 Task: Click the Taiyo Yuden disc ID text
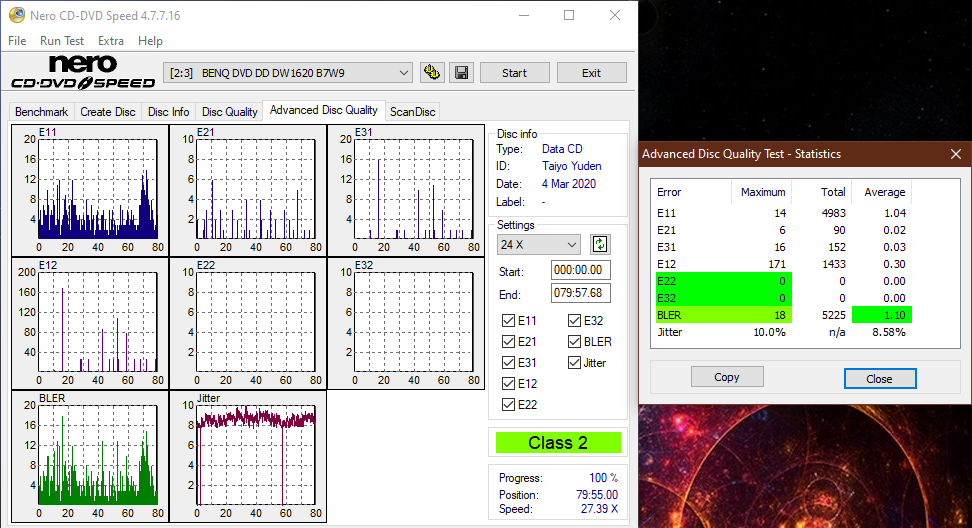click(x=572, y=166)
